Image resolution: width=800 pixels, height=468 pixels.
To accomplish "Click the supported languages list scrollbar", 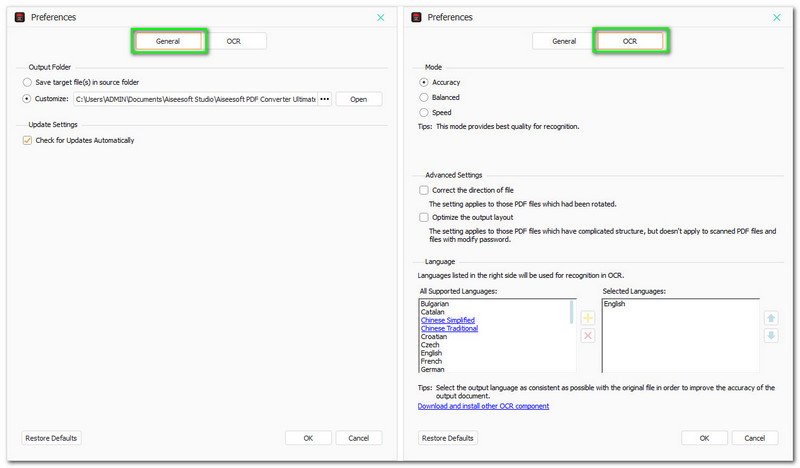I will [x=571, y=312].
